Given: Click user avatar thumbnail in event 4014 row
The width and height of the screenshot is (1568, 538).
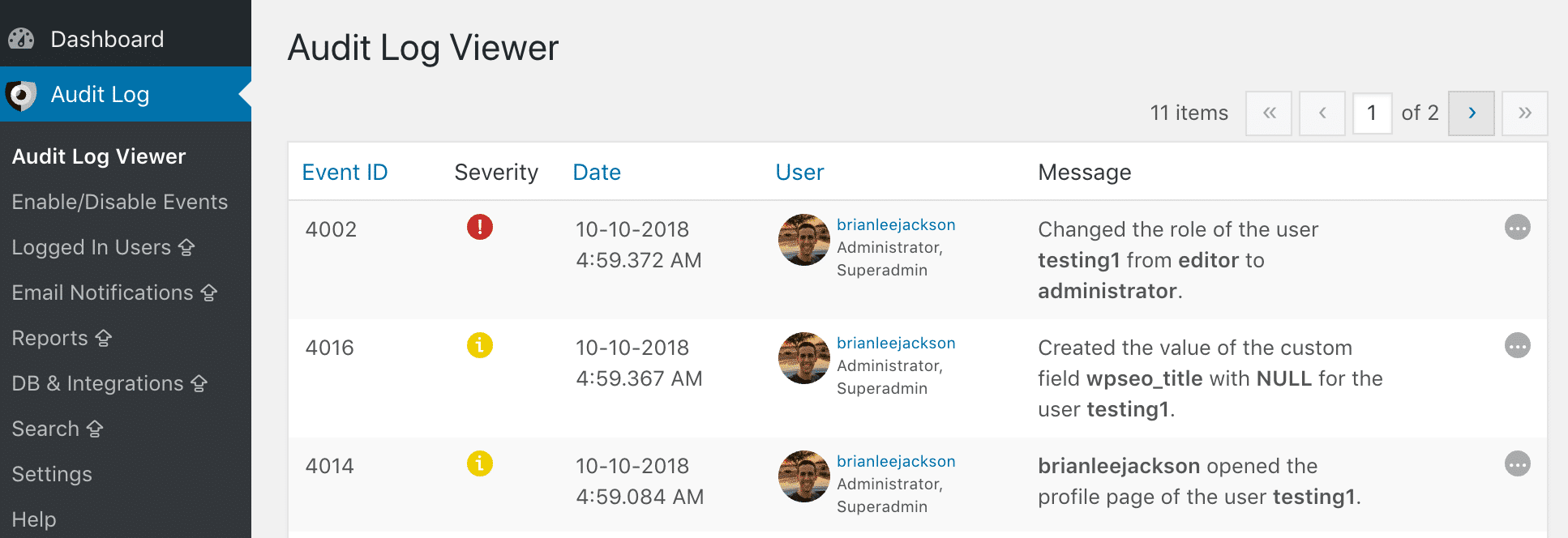Looking at the screenshot, I should (x=803, y=476).
